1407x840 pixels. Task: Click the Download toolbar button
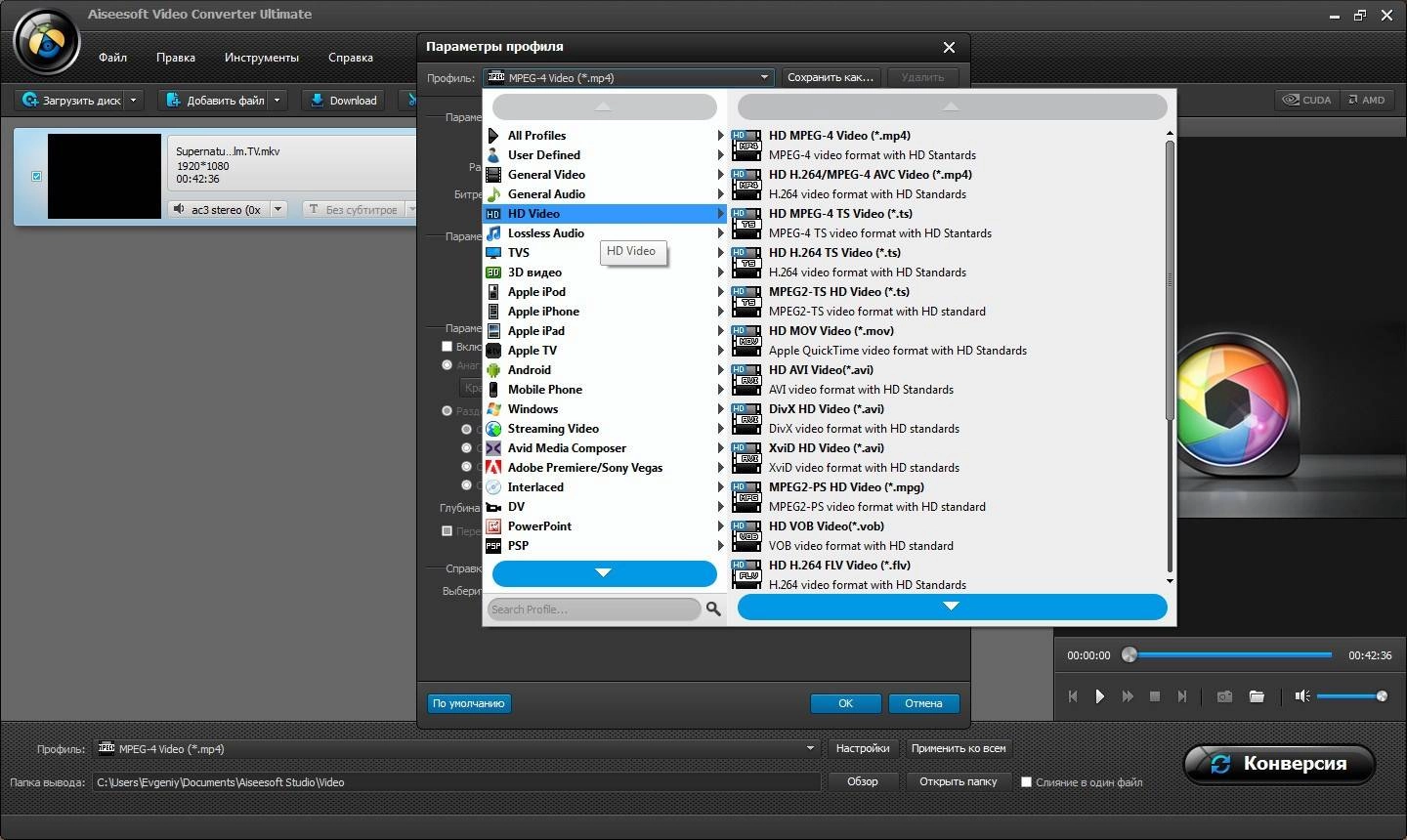click(343, 100)
